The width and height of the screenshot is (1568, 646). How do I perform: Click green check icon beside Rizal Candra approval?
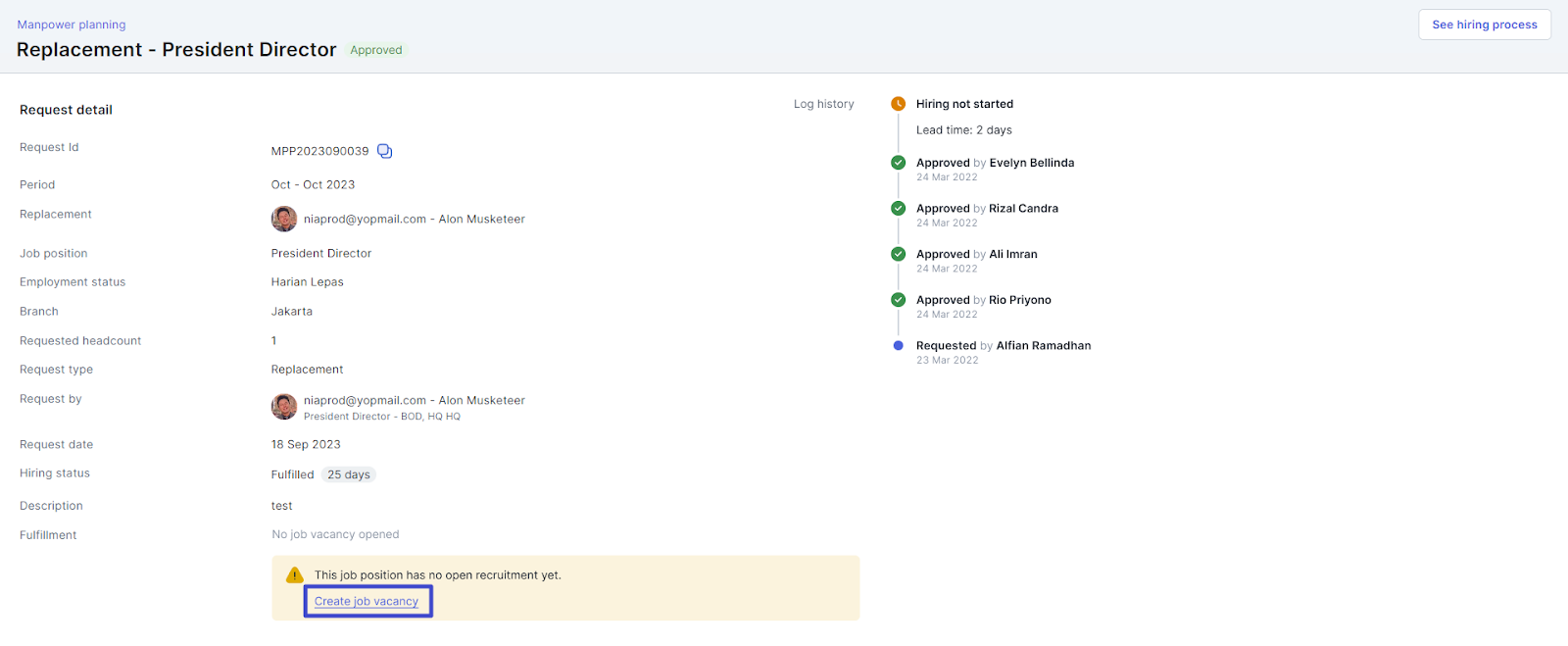point(898,208)
